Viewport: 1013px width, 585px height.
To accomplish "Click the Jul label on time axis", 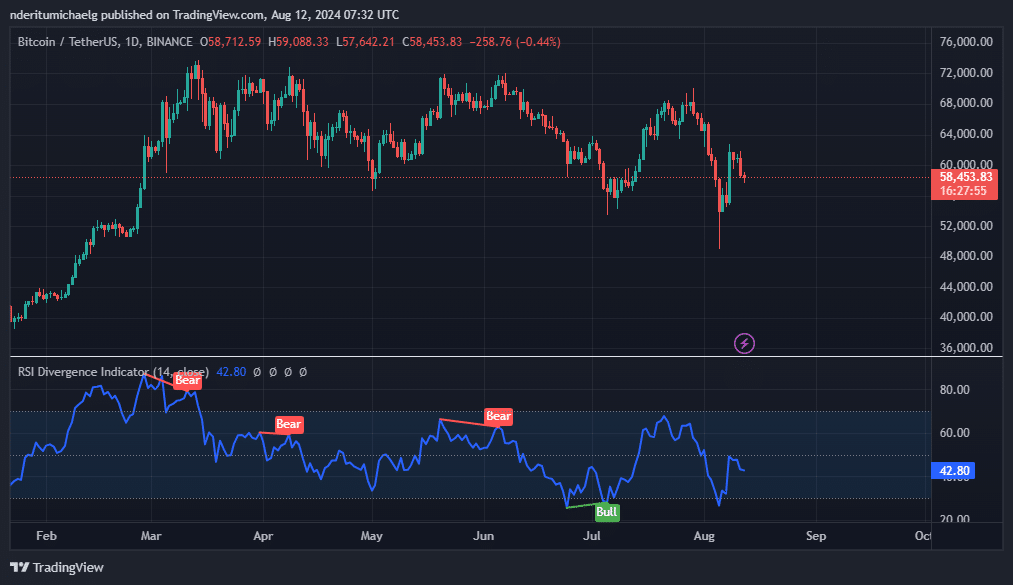I will coord(592,536).
